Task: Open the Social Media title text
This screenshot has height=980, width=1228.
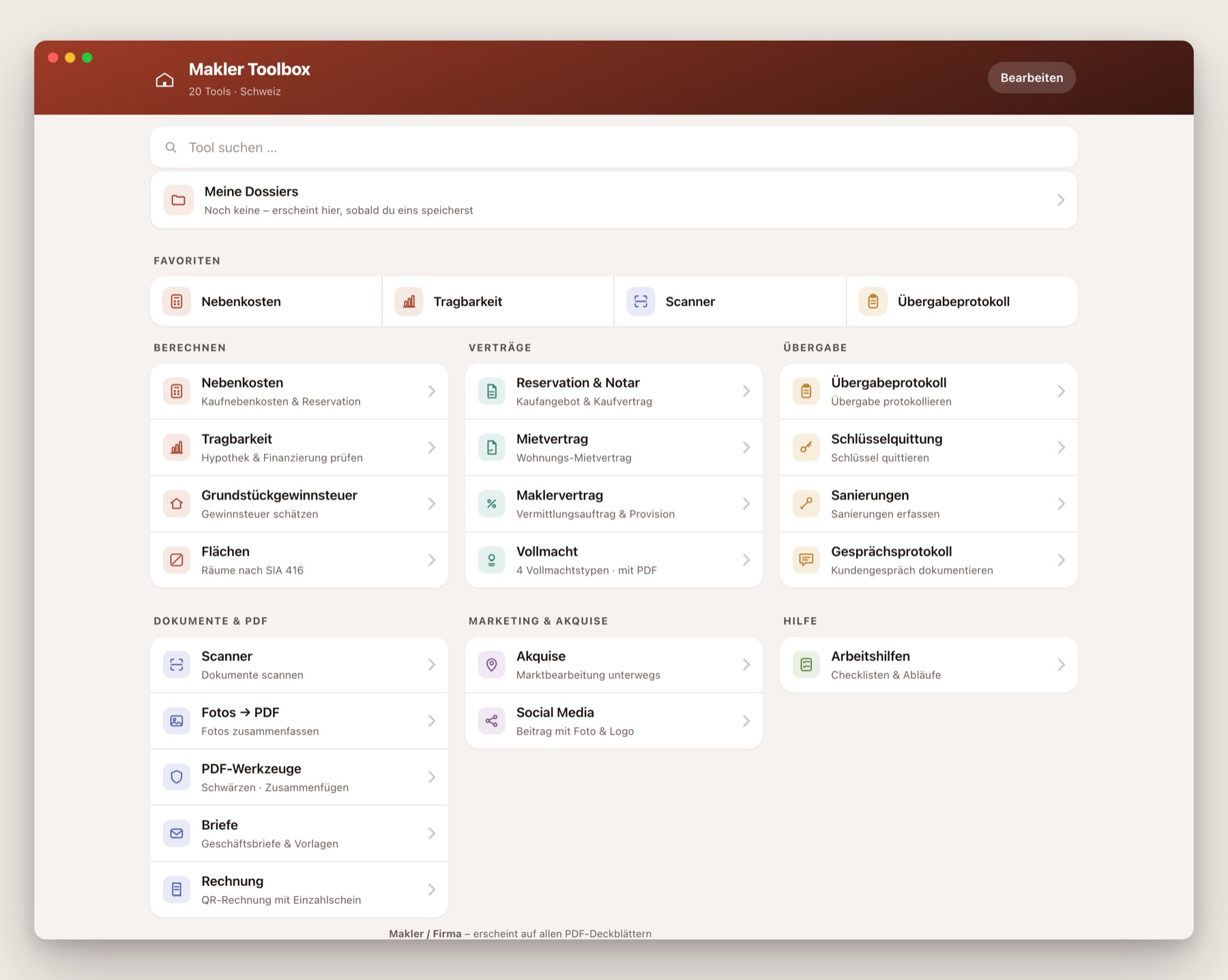Action: point(555,712)
